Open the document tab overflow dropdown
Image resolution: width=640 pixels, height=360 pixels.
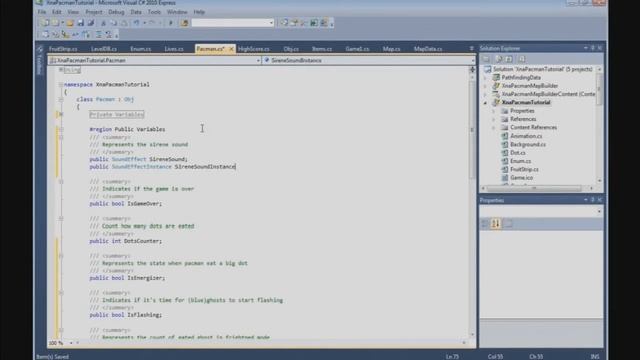click(x=471, y=49)
